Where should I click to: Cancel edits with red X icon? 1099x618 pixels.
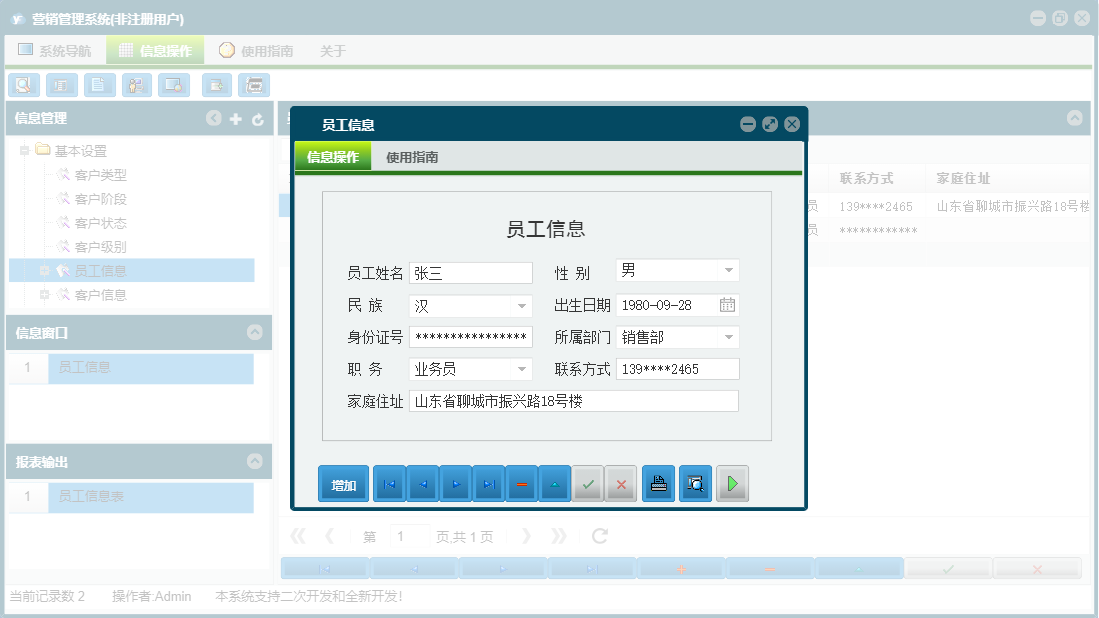coord(620,483)
